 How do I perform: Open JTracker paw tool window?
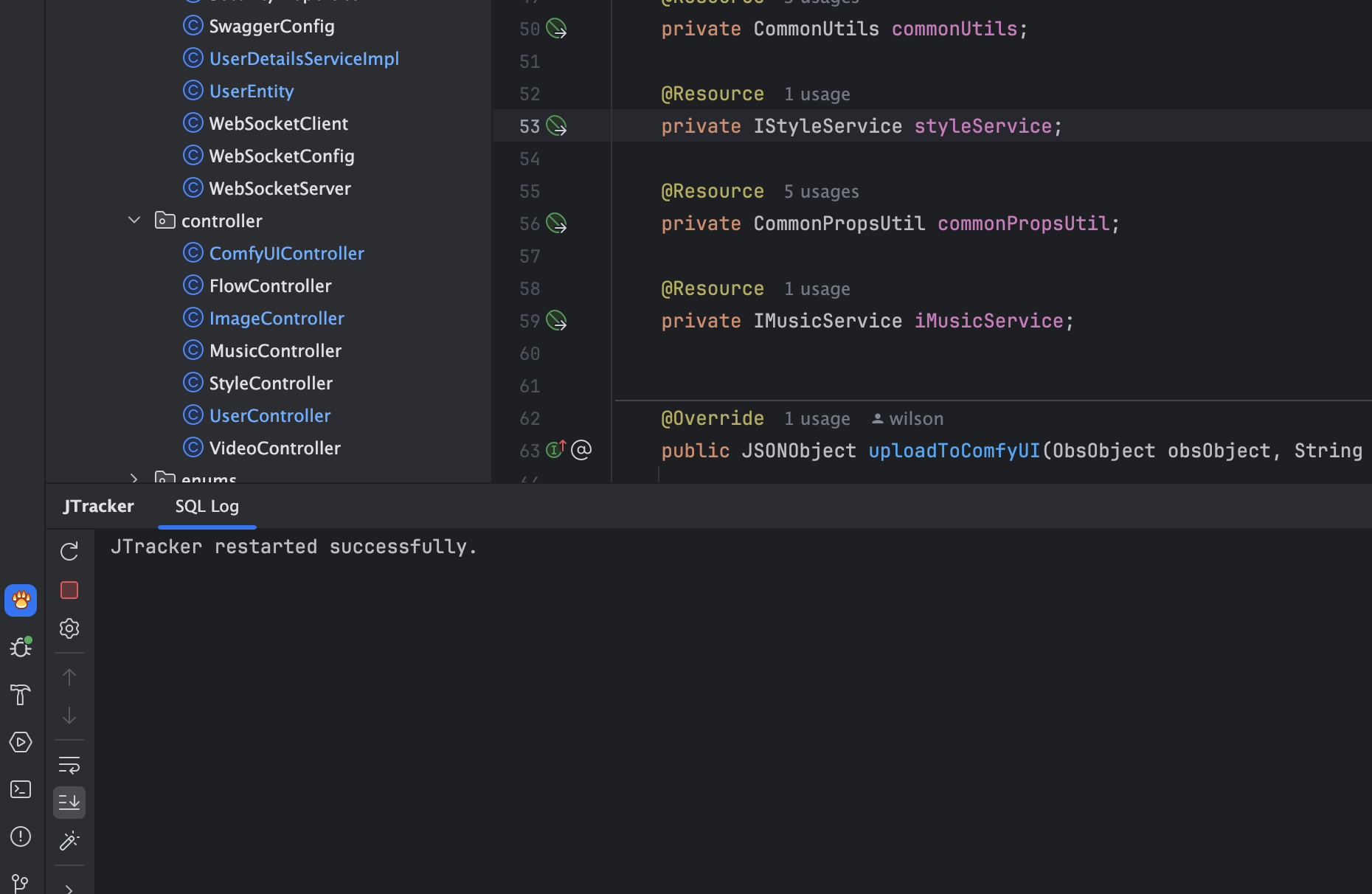coord(21,600)
